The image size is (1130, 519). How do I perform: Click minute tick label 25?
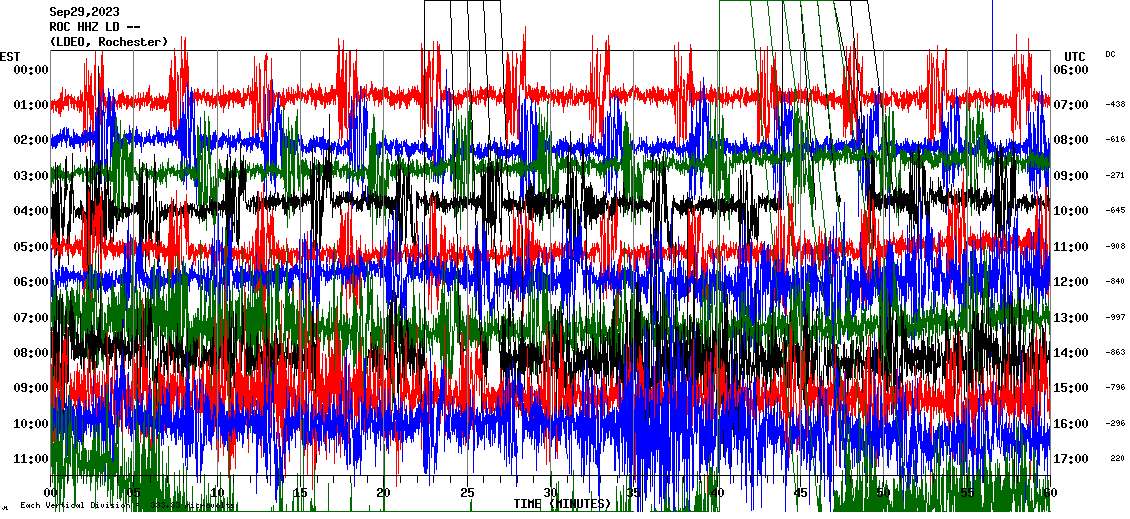[467, 493]
